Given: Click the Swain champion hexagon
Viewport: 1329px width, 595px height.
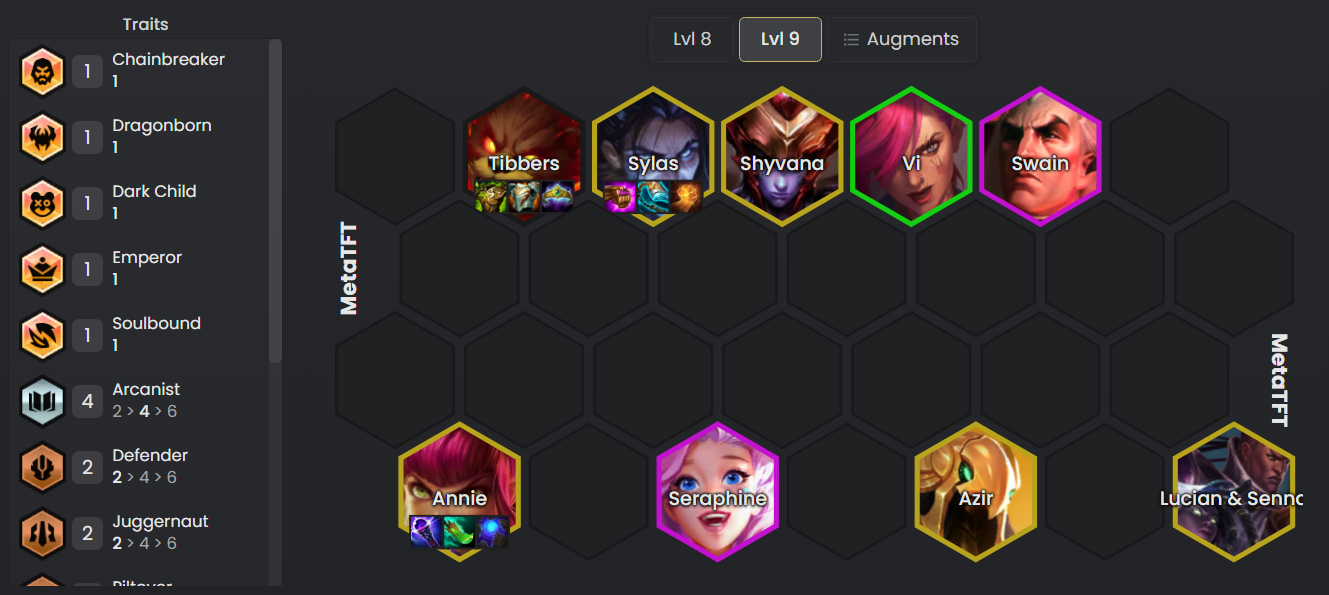Looking at the screenshot, I should [1040, 156].
